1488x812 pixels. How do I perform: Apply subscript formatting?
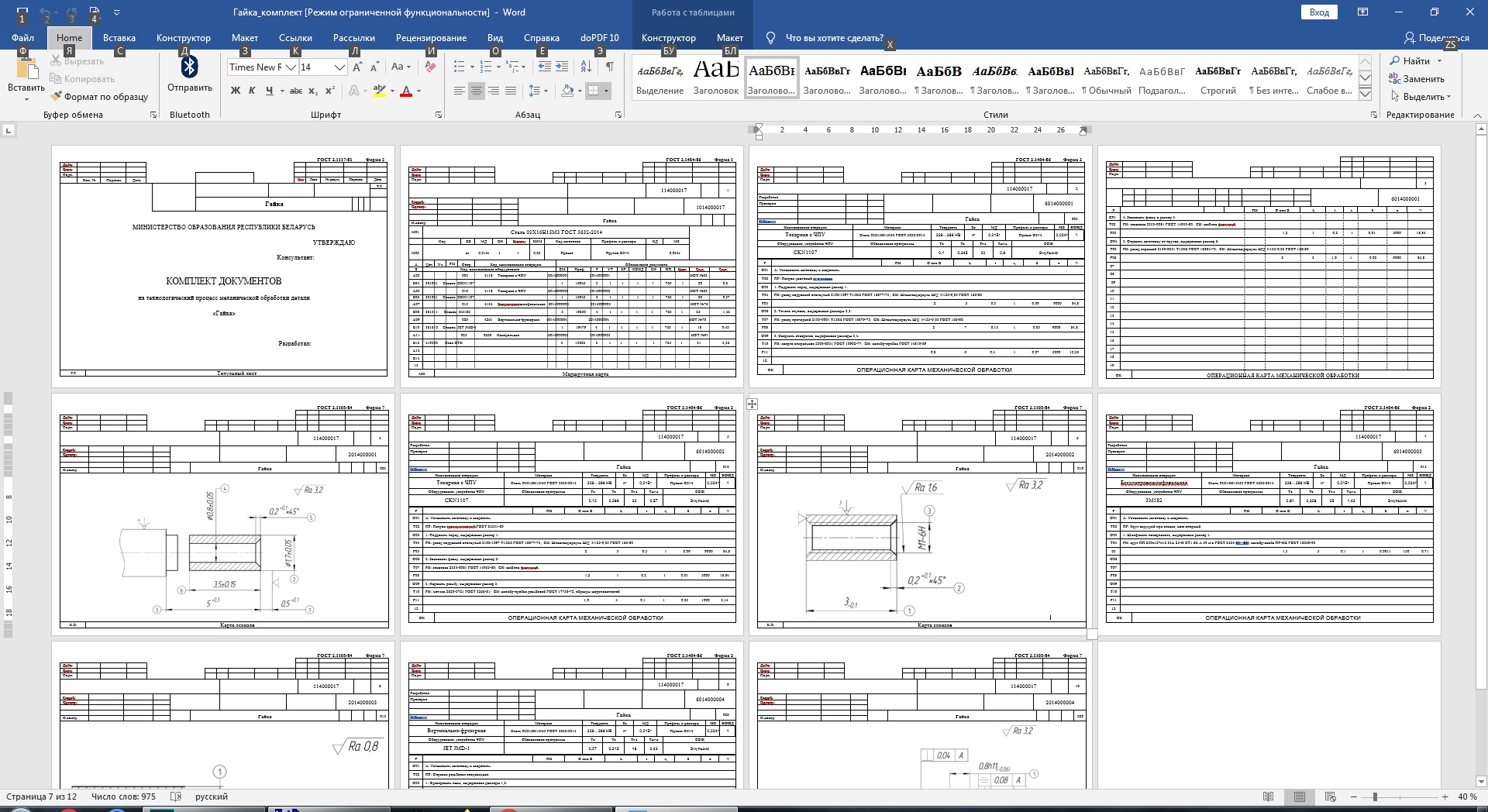(x=313, y=91)
